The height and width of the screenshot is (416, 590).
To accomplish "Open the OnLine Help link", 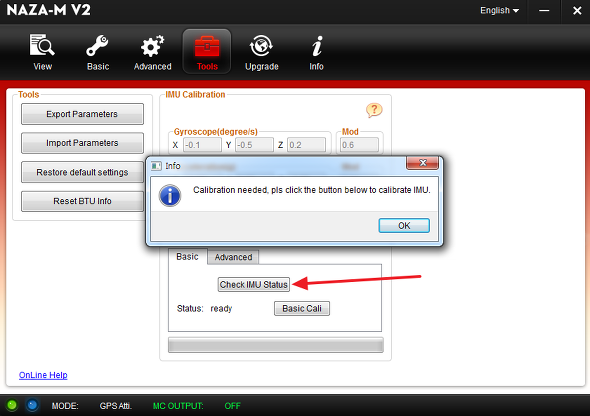I will [43, 375].
